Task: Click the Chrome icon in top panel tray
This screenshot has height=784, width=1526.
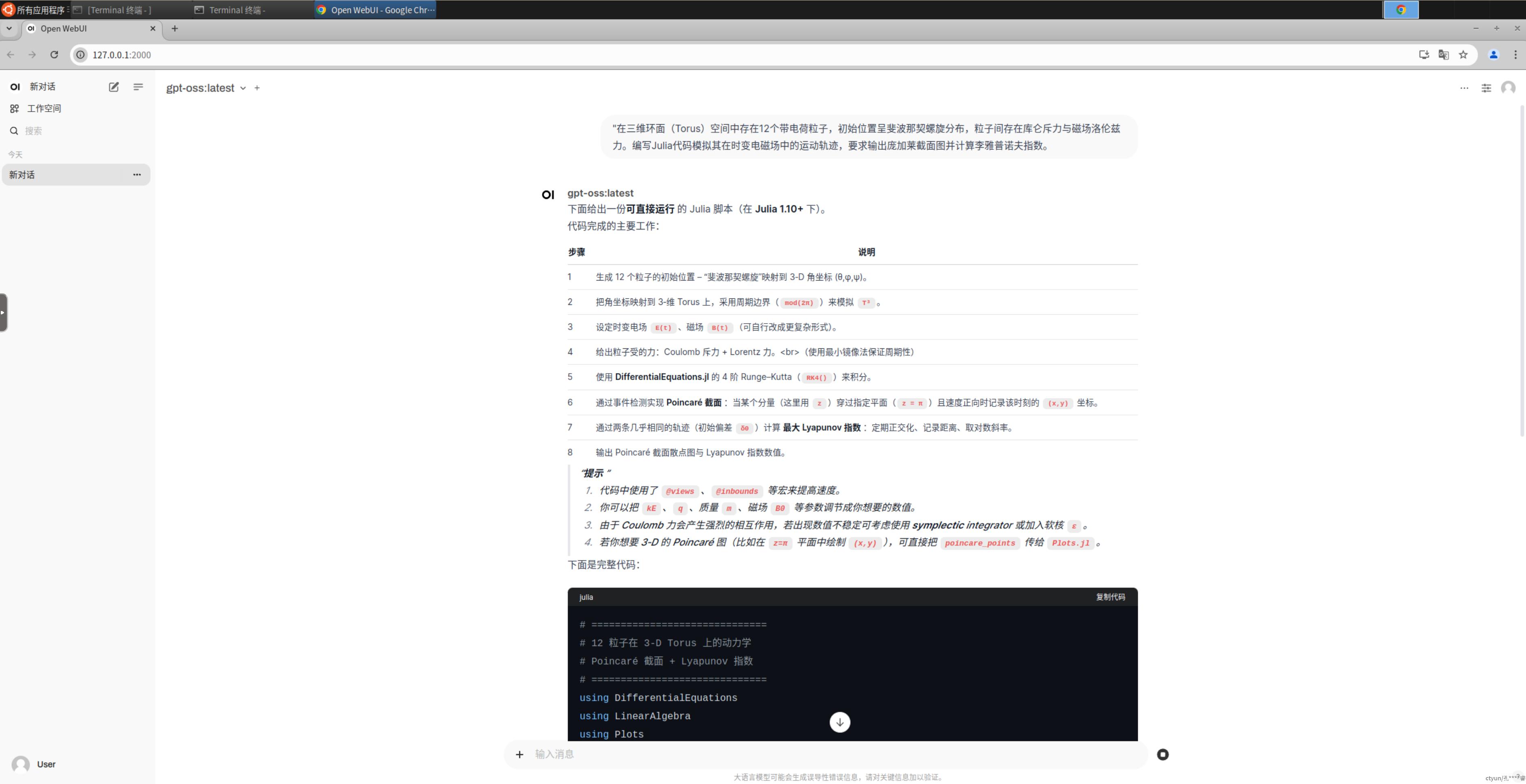Action: 1401,9
